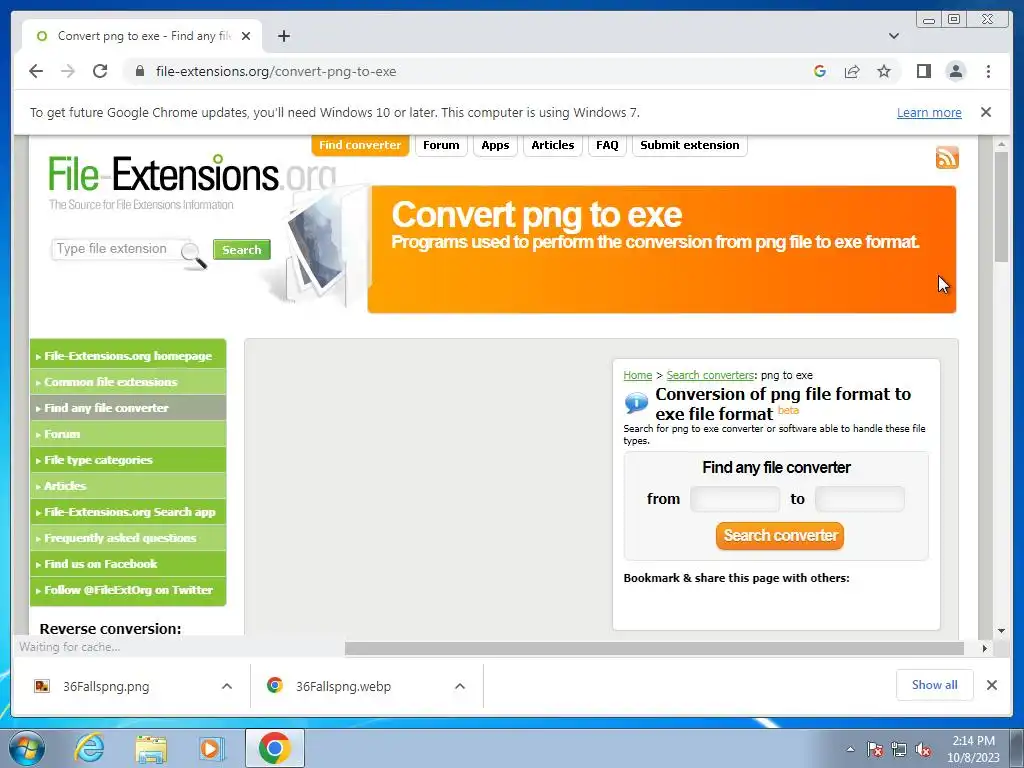Screen dimensions: 1024x768
Task: Bookmark page with the star icon
Action: (884, 71)
